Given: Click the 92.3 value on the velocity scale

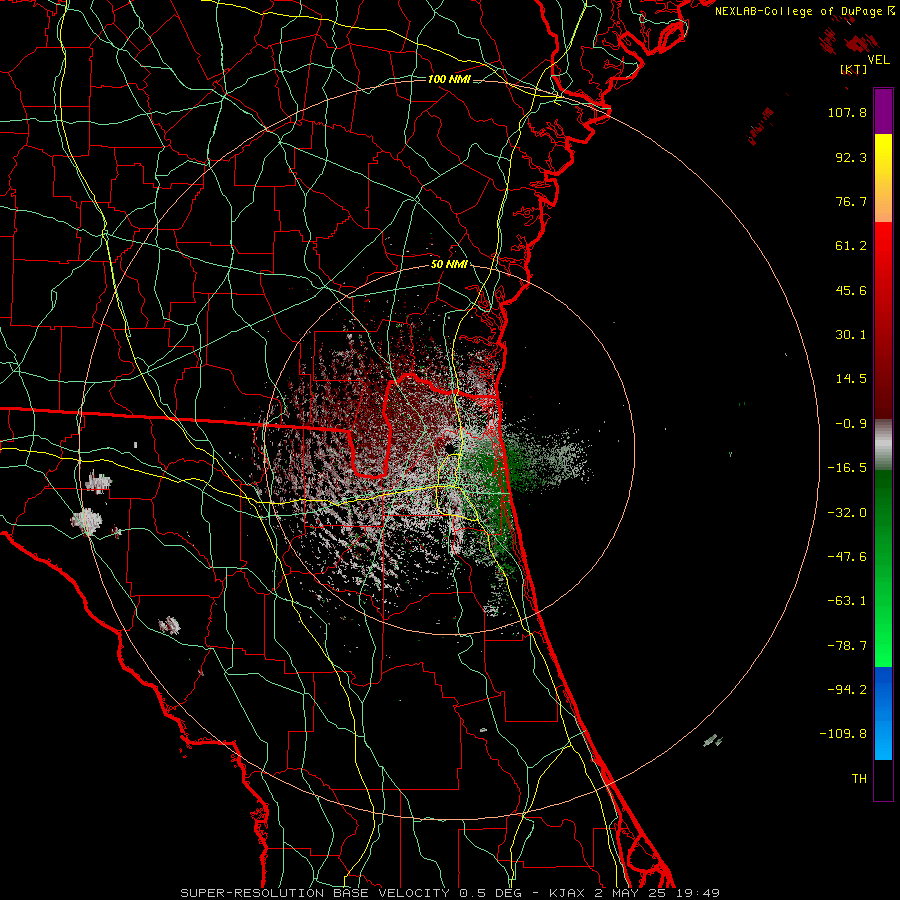Looking at the screenshot, I should (851, 157).
